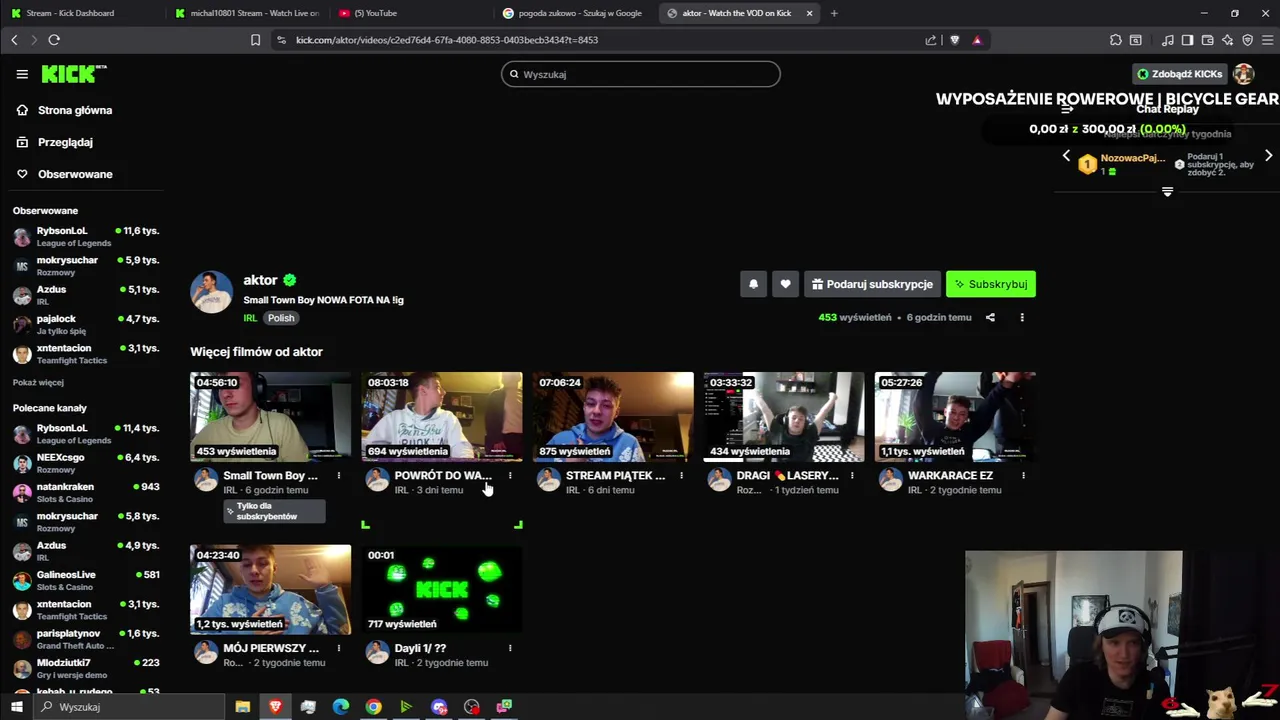Image resolution: width=1280 pixels, height=720 pixels.
Task: Click the share icon next to 6 godzin temu
Action: (990, 317)
